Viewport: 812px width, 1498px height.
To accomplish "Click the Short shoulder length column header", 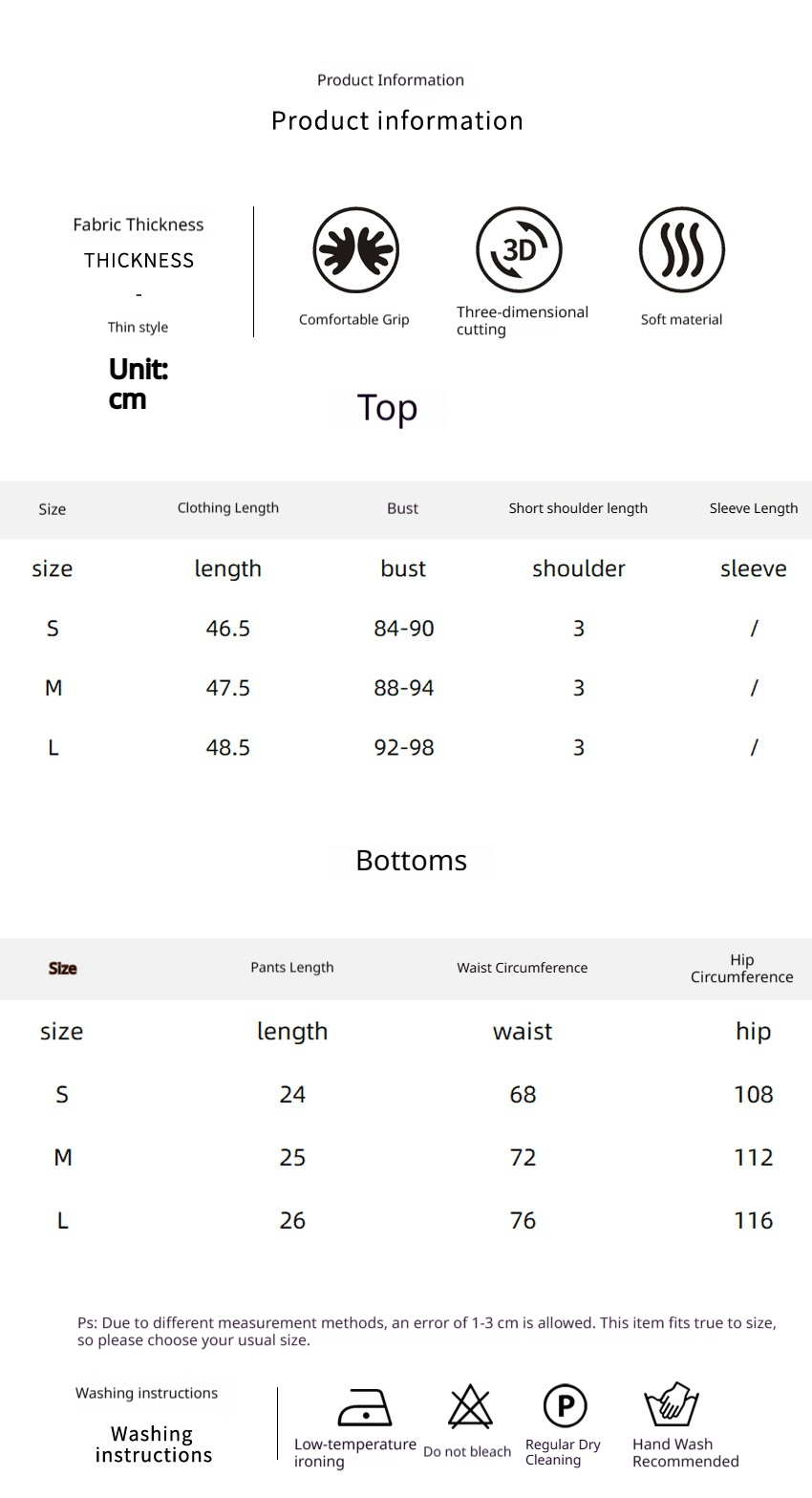I will 578,508.
